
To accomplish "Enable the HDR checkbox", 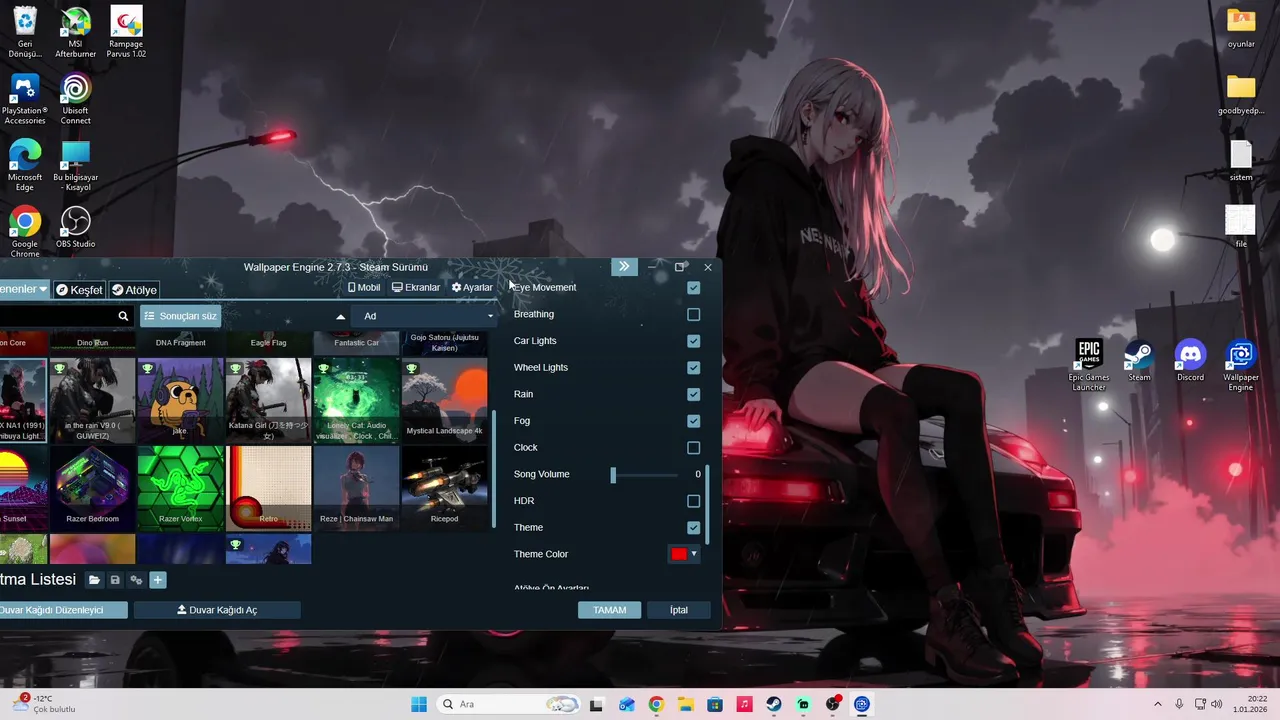I will 693,501.
